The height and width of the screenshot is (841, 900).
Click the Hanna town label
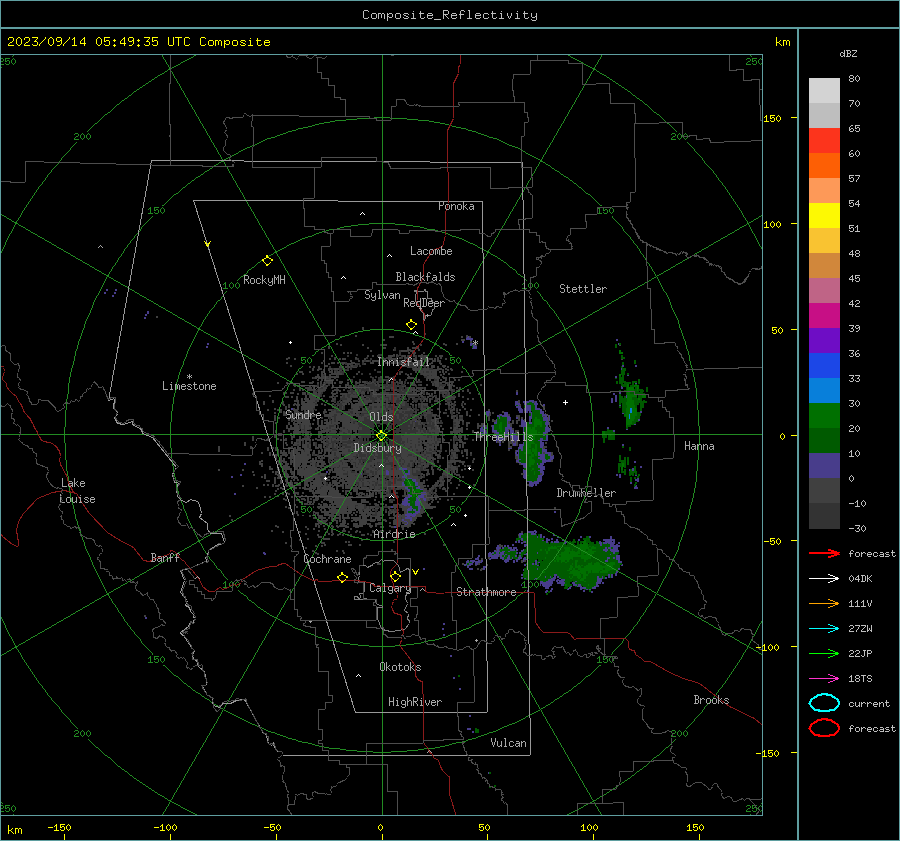coord(699,446)
